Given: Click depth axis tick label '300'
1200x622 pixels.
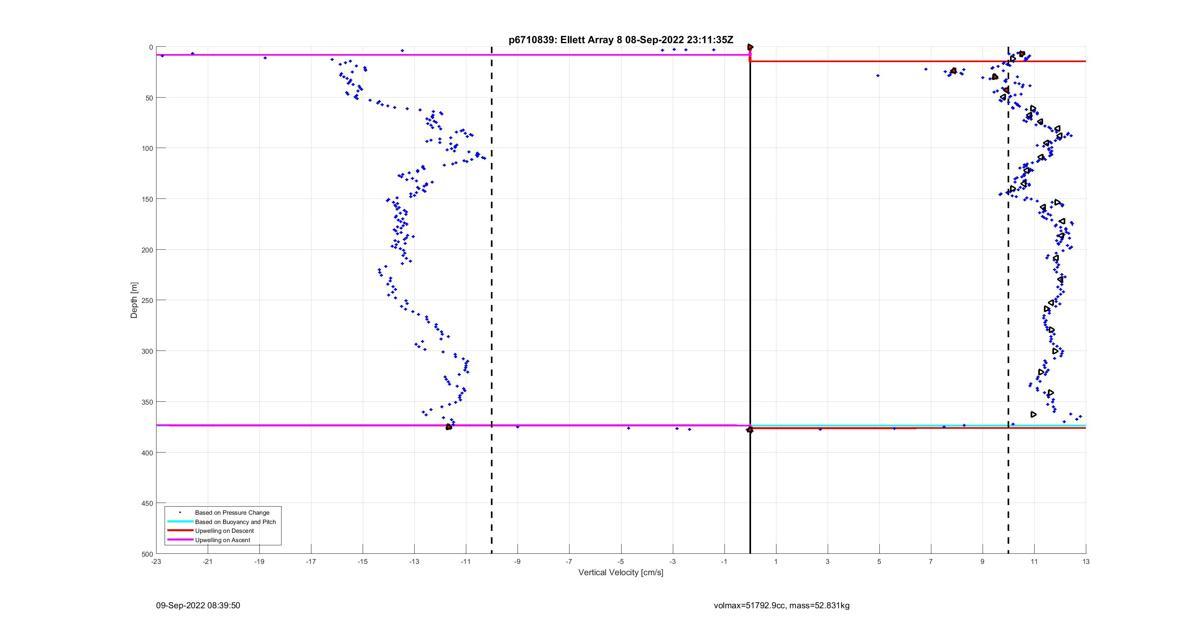Looking at the screenshot, I should pyautogui.click(x=147, y=351).
